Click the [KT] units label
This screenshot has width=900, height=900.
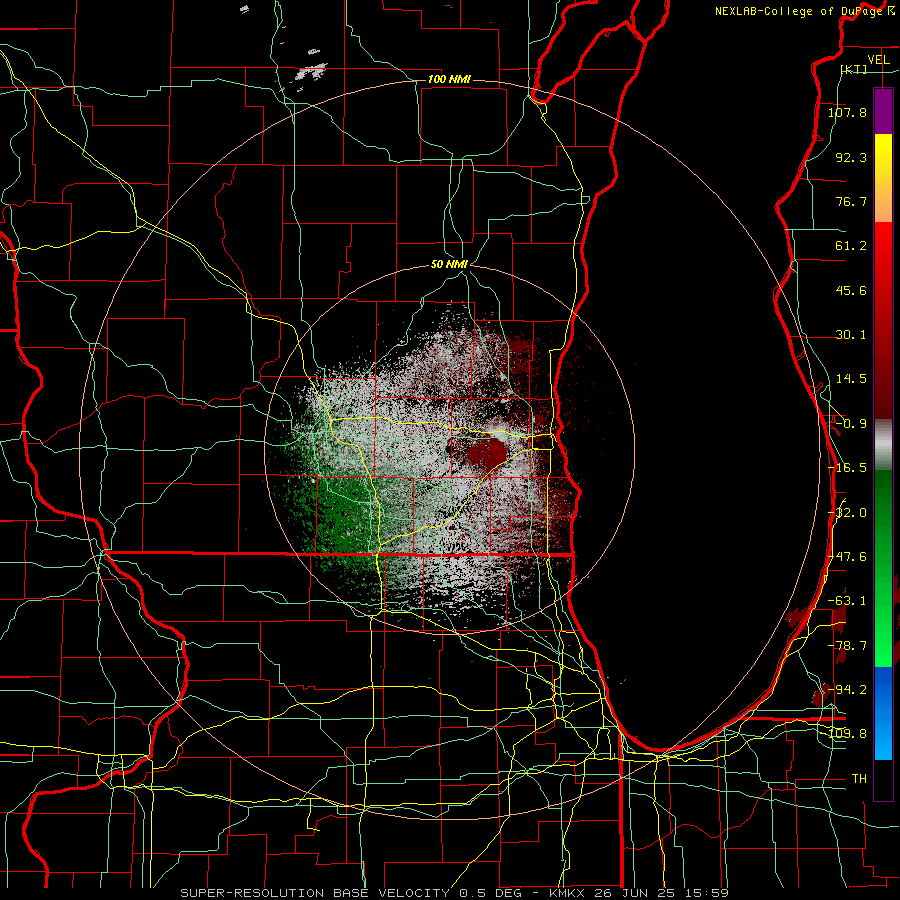pyautogui.click(x=853, y=69)
